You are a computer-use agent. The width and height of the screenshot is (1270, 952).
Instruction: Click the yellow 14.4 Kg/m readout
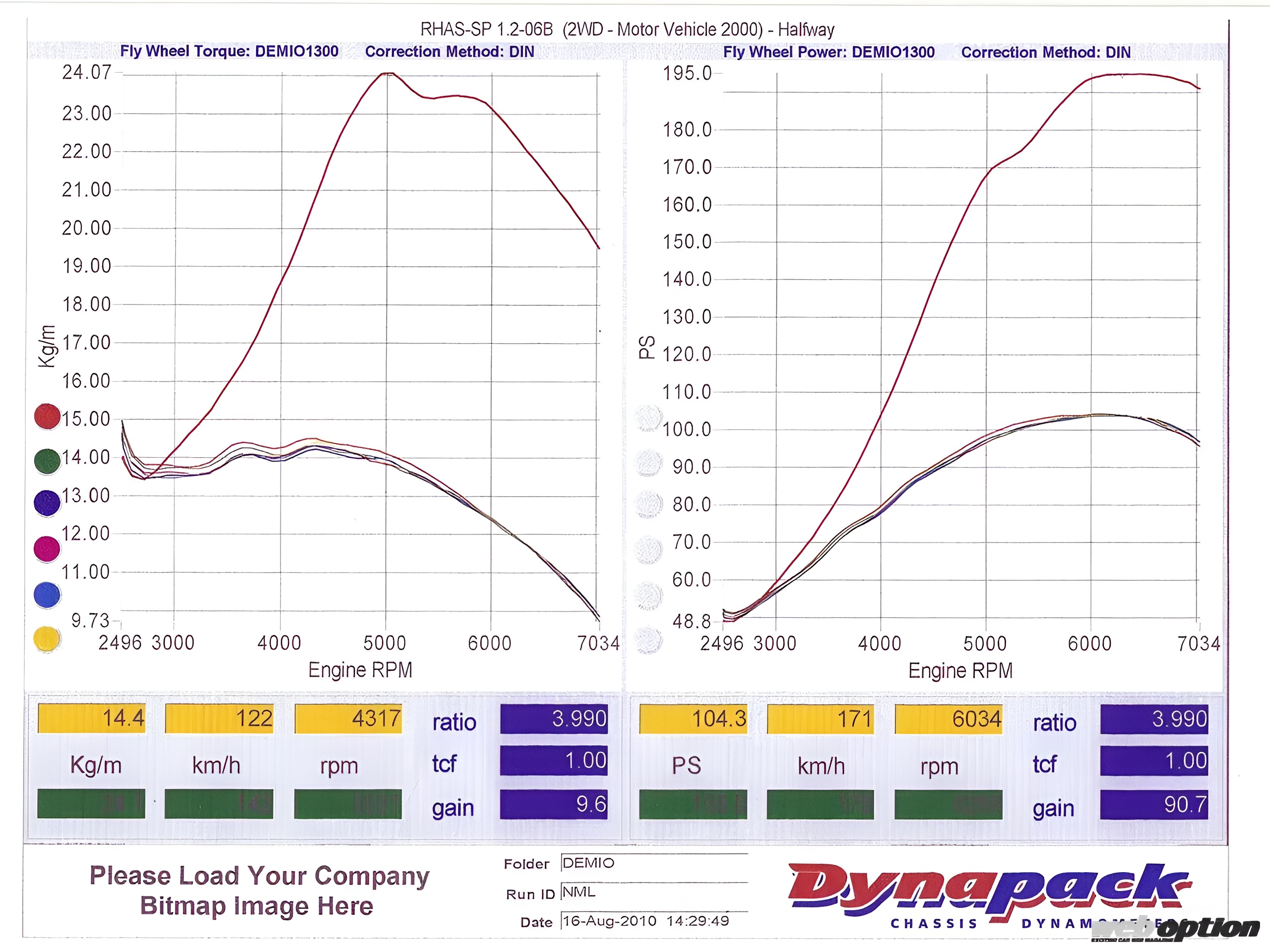[x=92, y=718]
